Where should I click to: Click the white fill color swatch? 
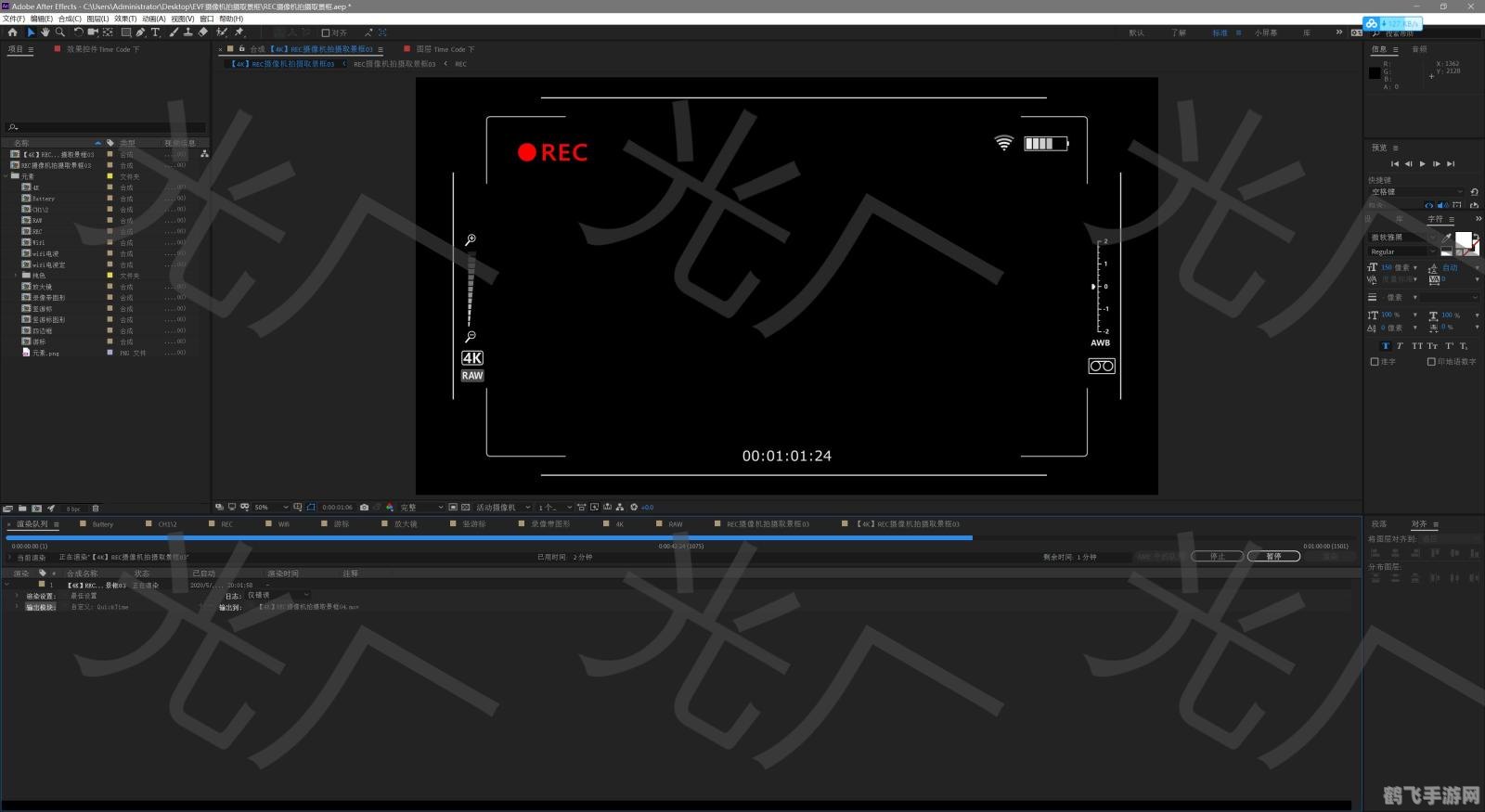(x=1463, y=240)
